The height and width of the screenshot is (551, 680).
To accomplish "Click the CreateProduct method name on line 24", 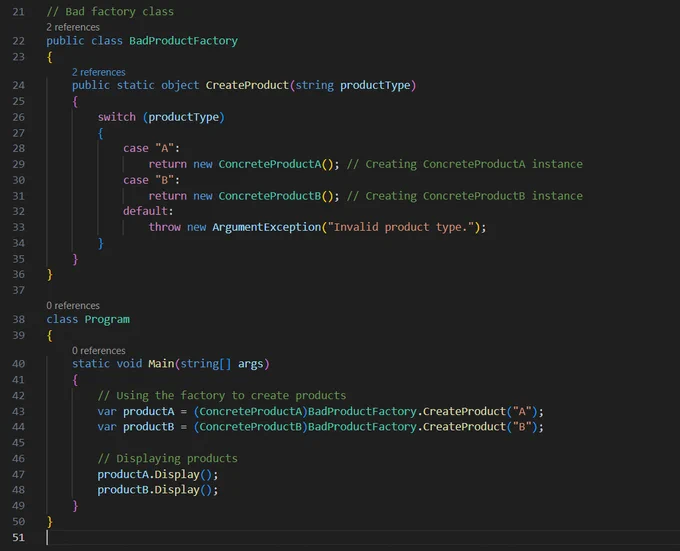I will coord(247,85).
